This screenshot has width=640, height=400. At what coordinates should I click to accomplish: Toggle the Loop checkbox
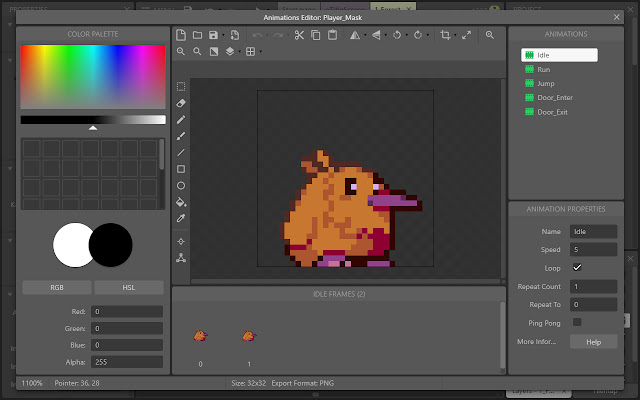tap(577, 268)
